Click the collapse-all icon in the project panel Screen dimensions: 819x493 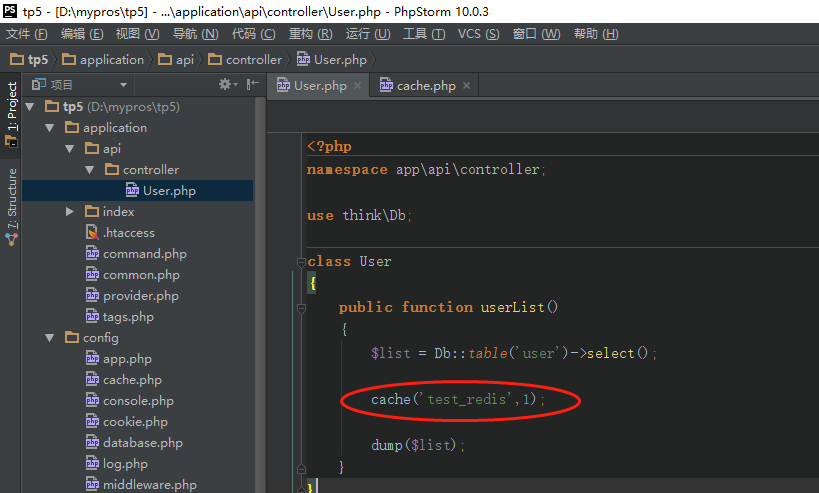[253, 84]
